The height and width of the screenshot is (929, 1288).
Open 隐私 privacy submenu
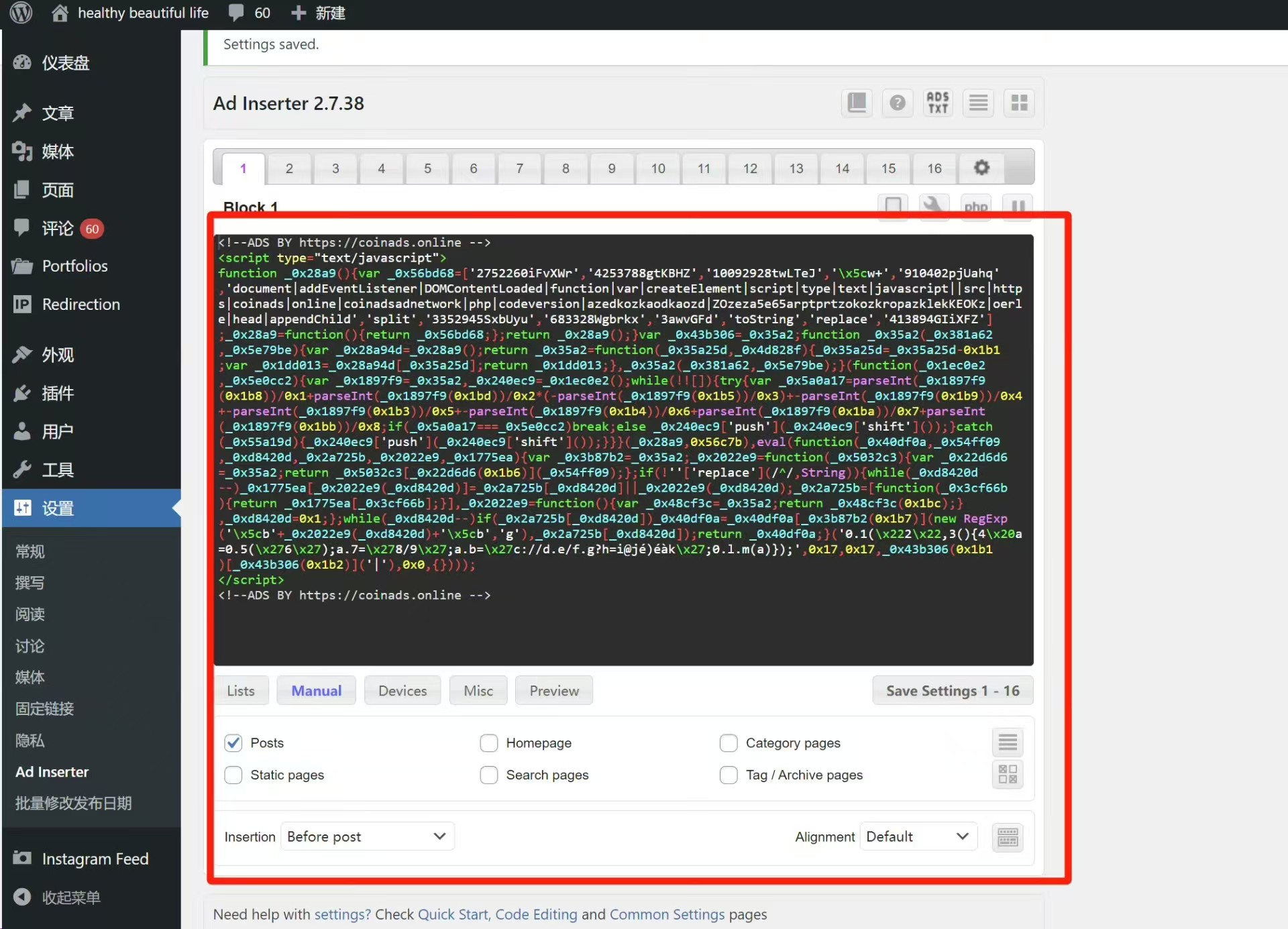[30, 741]
